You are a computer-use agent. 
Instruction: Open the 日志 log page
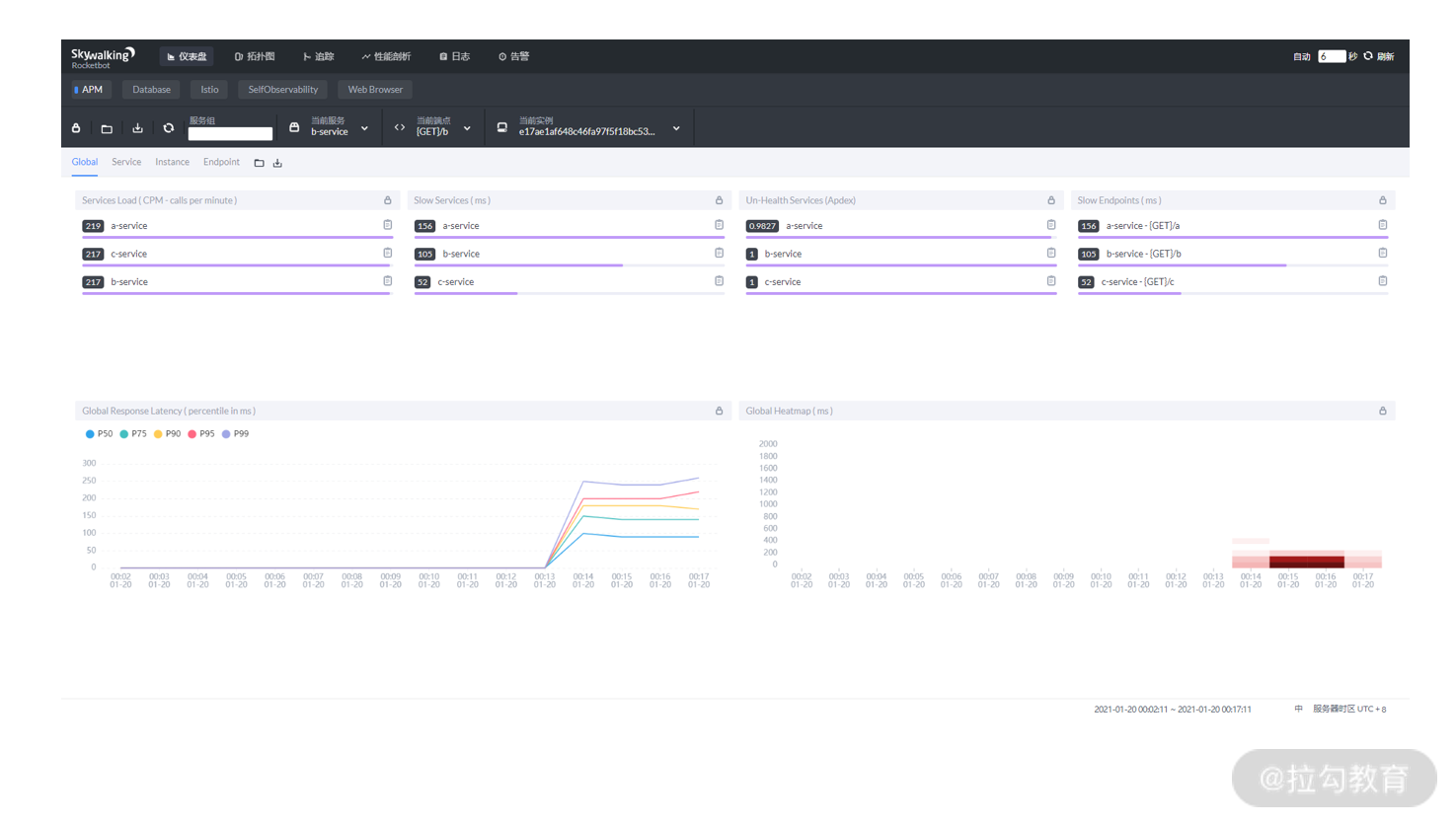455,56
